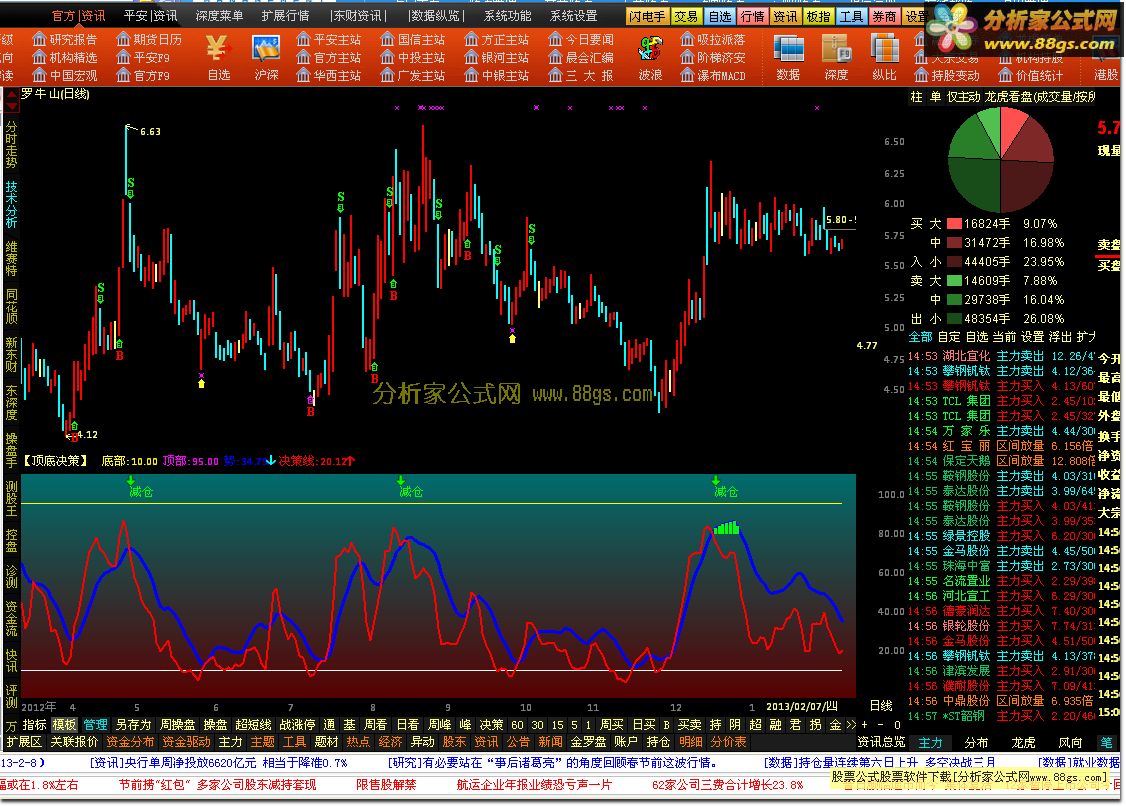The width and height of the screenshot is (1126, 806).
Task: Select the 龙虎 tab in right panel
Action: pyautogui.click(x=1023, y=742)
